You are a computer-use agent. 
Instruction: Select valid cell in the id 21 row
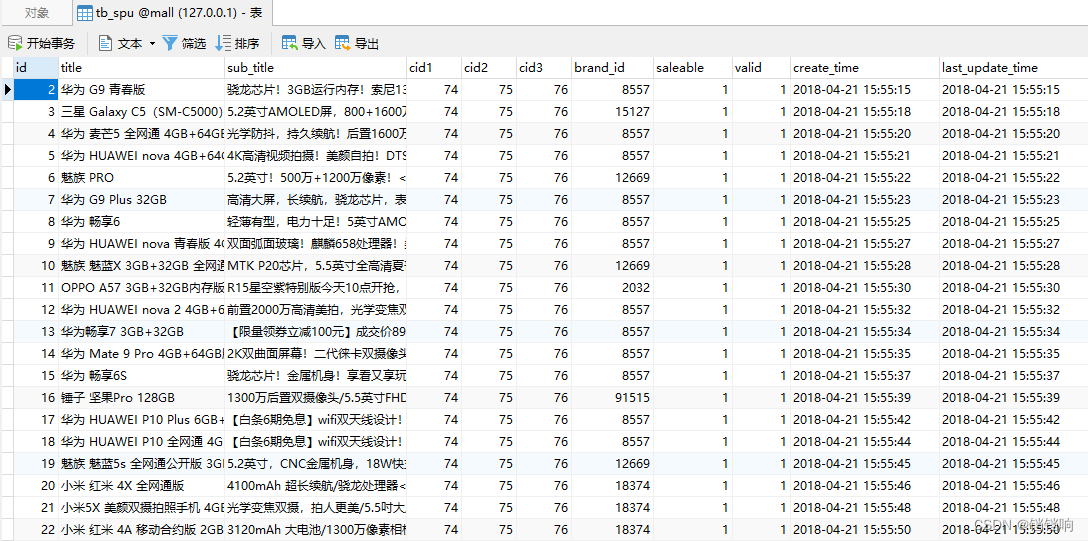click(762, 508)
